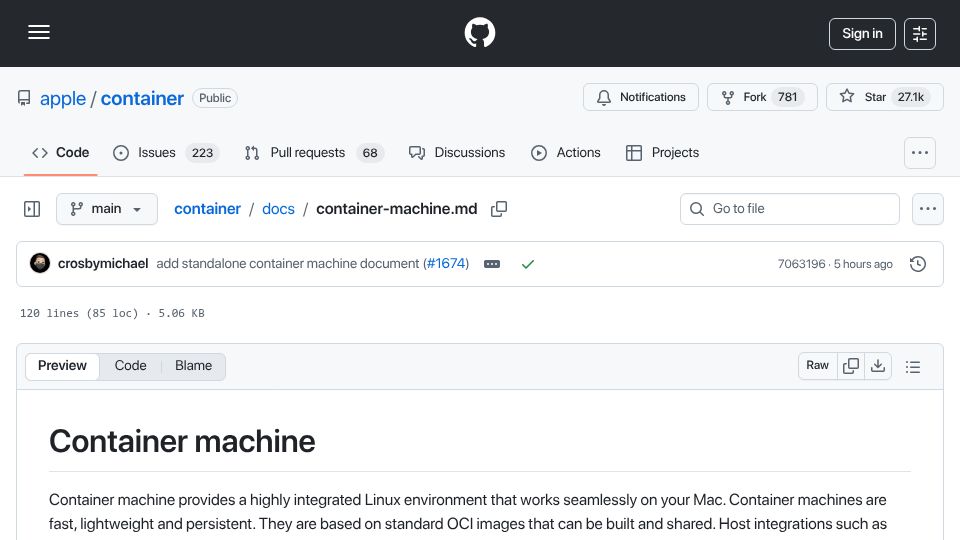Expand the file tree side panel

click(x=32, y=209)
